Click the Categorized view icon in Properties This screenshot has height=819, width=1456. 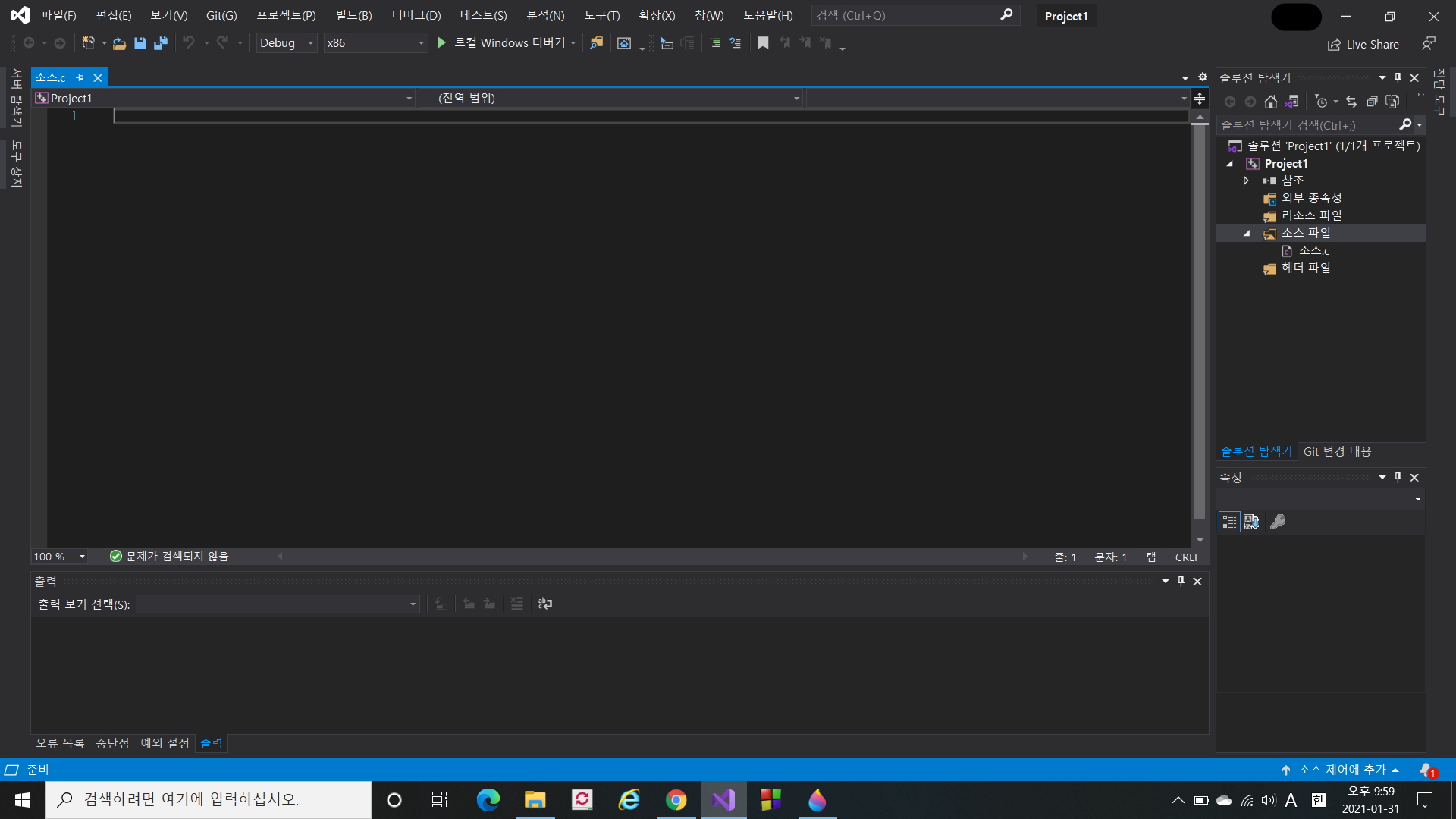1229,522
